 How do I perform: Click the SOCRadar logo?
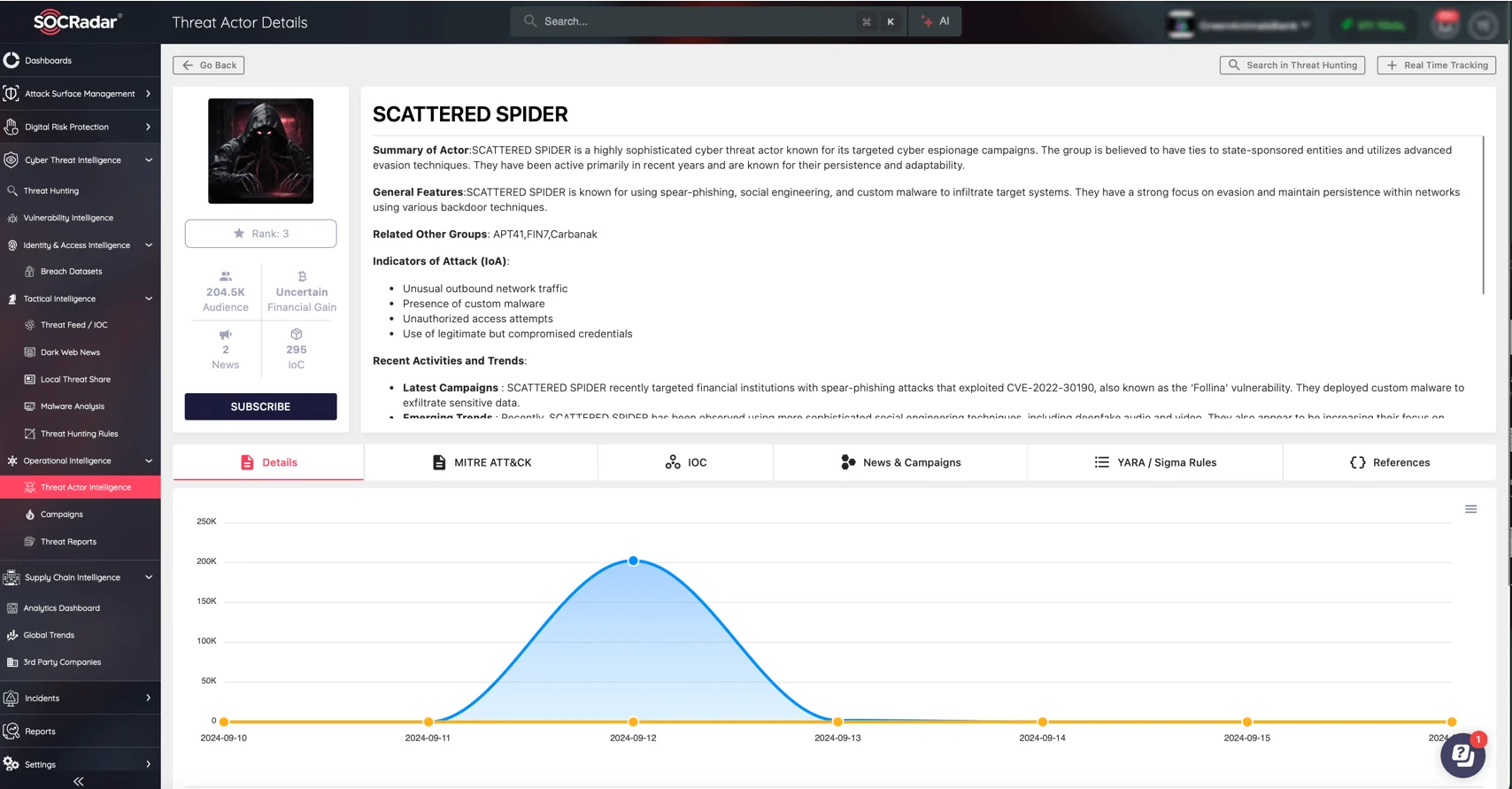(78, 21)
